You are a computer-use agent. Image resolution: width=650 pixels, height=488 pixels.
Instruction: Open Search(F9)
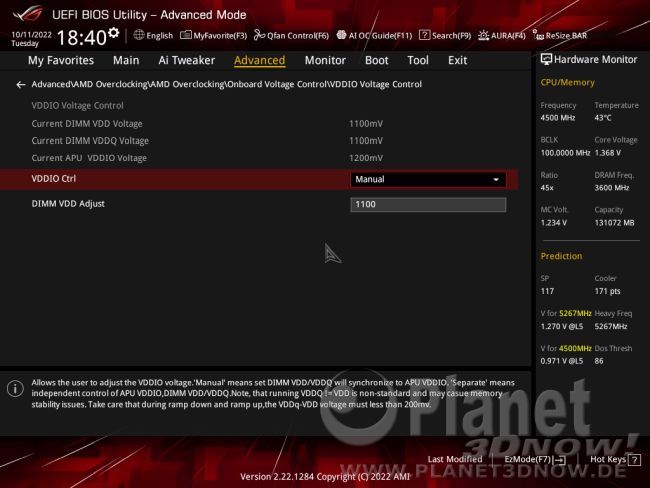click(x=445, y=36)
